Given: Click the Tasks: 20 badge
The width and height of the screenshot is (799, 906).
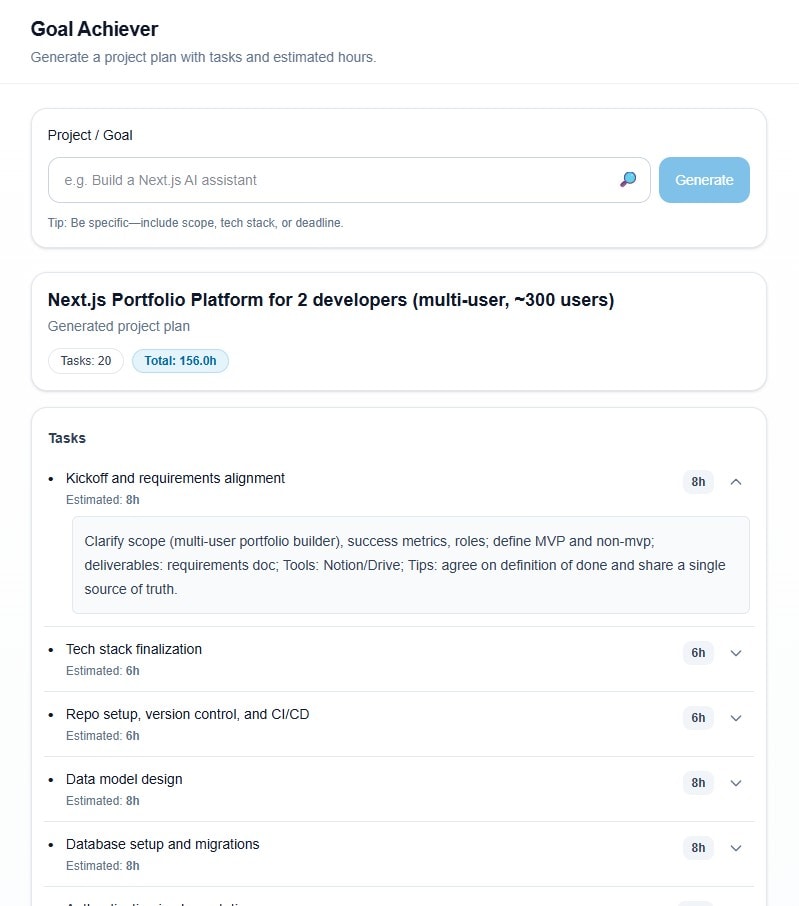Looking at the screenshot, I should click(85, 361).
